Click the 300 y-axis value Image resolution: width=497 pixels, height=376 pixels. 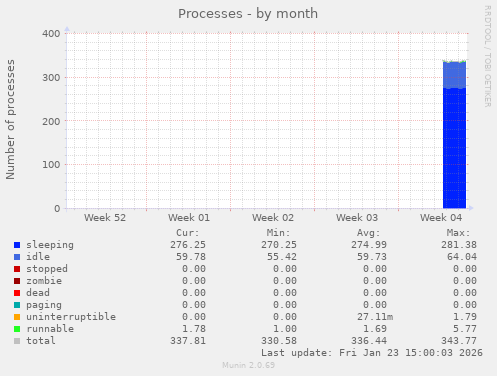tap(51, 78)
